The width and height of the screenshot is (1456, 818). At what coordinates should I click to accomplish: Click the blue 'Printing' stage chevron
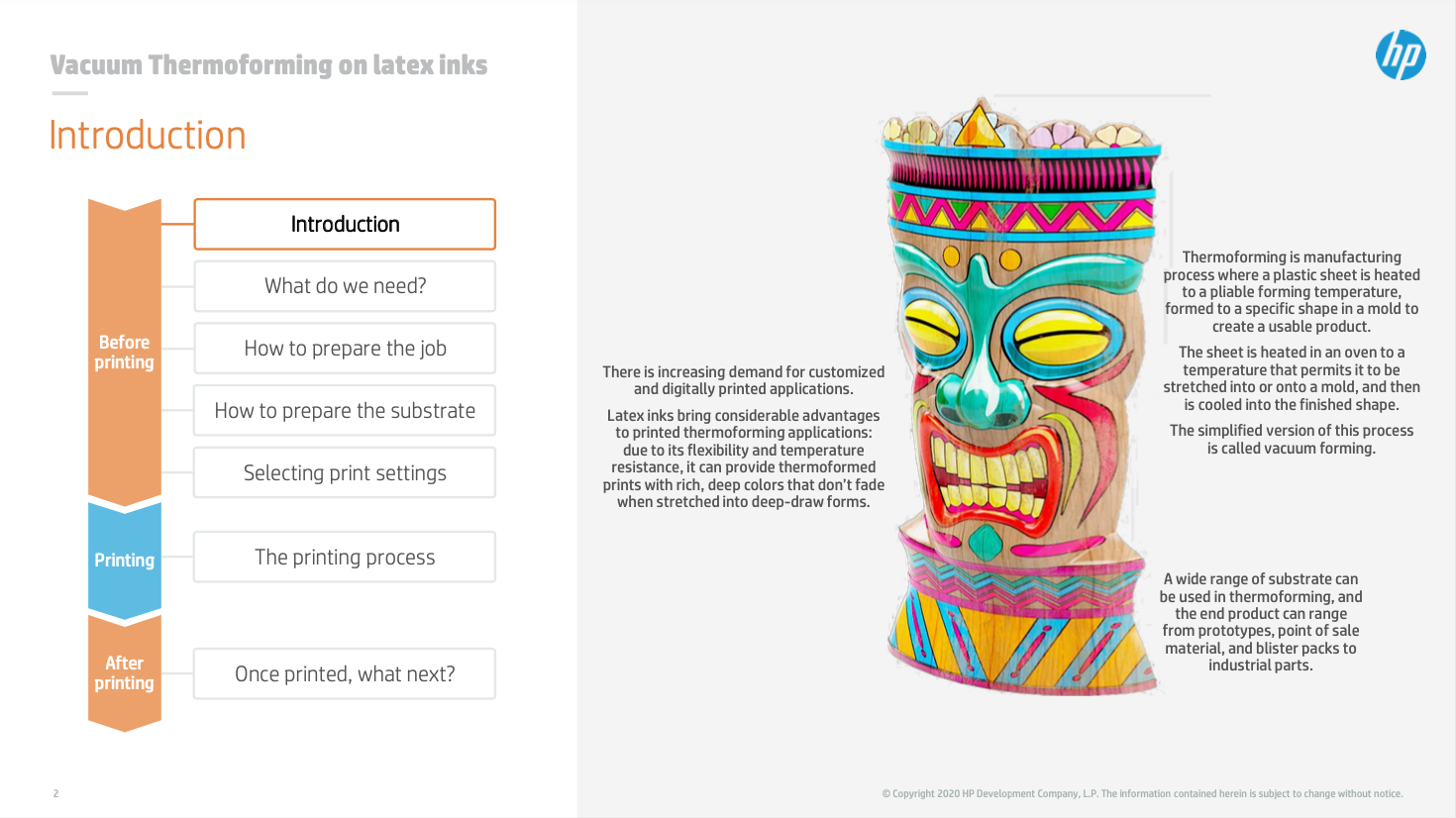125,561
